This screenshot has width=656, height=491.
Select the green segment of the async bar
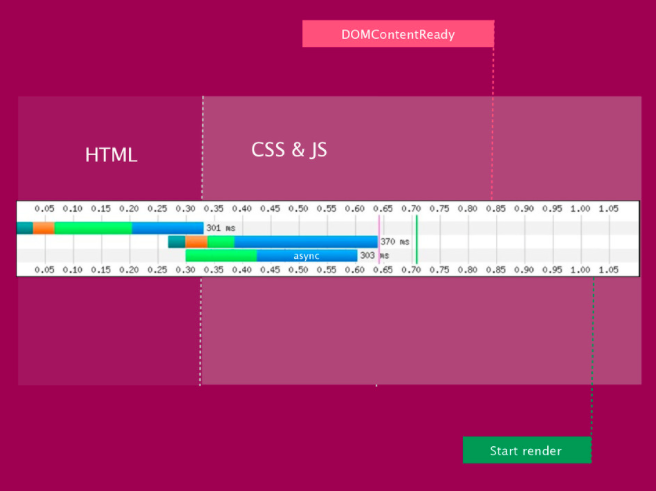click(221, 256)
